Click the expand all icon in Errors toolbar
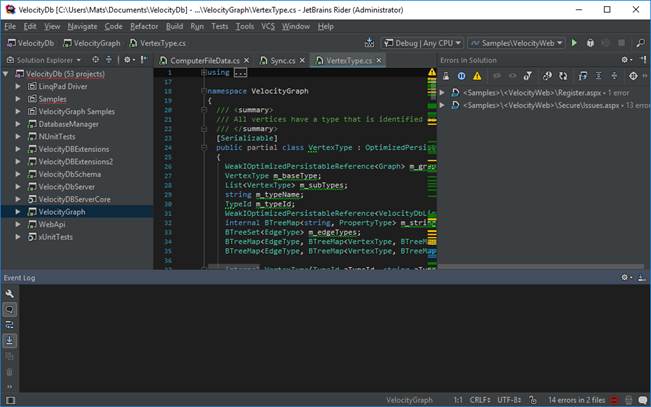Viewport: 651px width, 407px height. click(x=598, y=76)
